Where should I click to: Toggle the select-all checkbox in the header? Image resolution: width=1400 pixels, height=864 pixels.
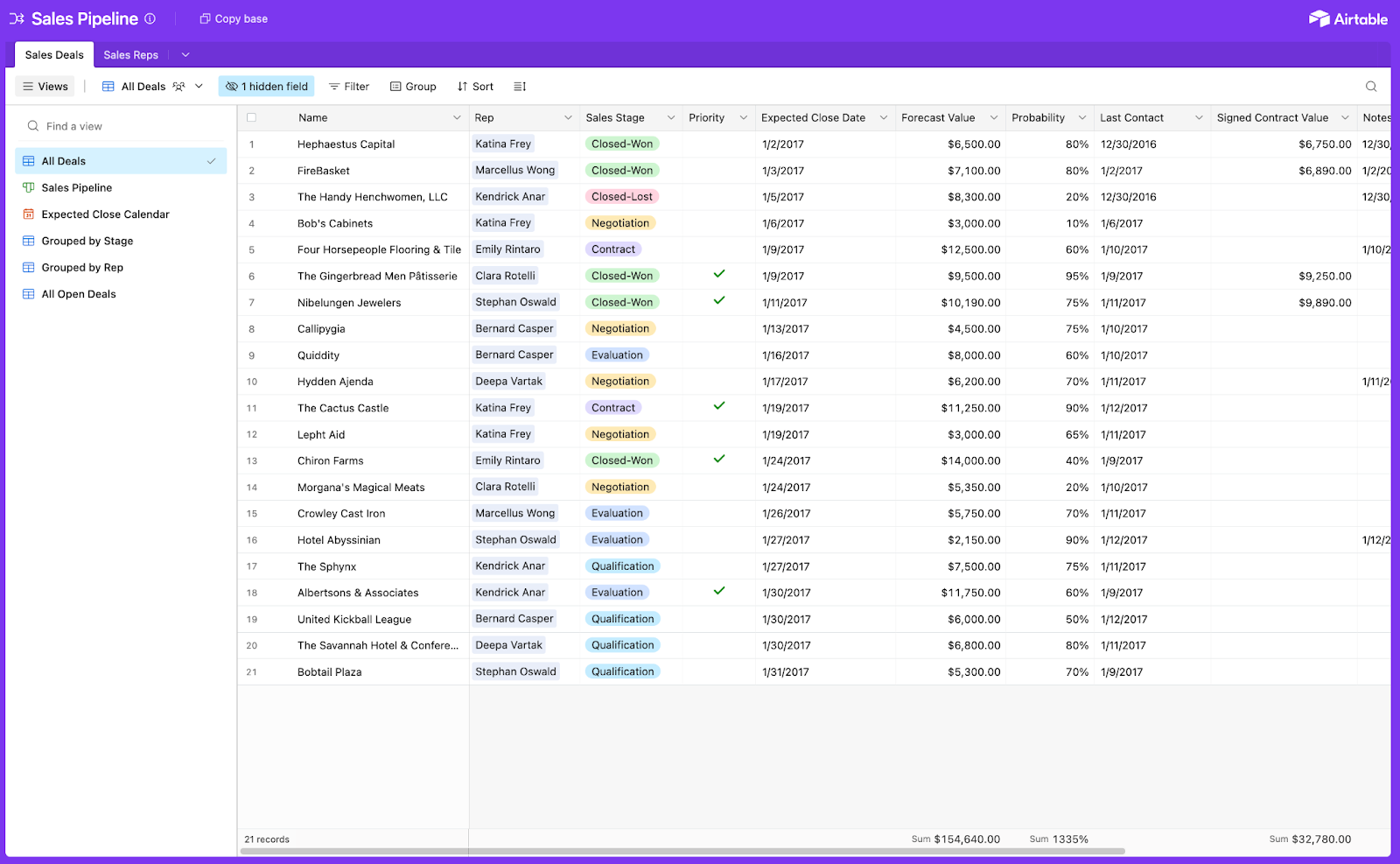(x=252, y=117)
